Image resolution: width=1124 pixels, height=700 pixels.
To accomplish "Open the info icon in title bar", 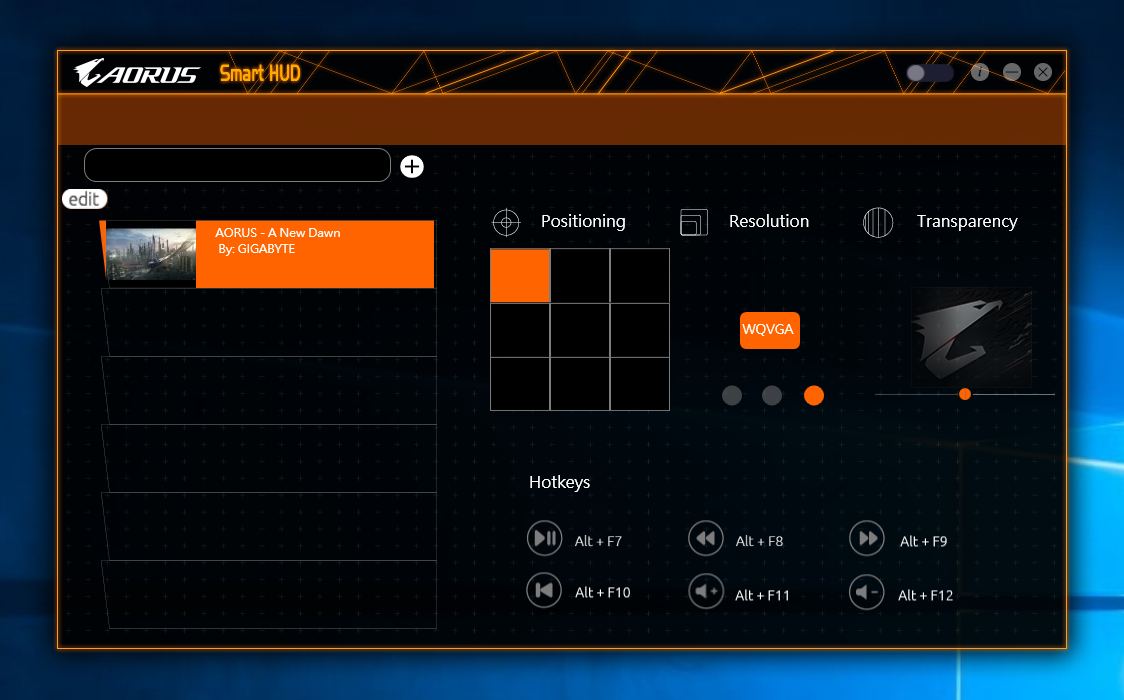I will click(x=980, y=72).
